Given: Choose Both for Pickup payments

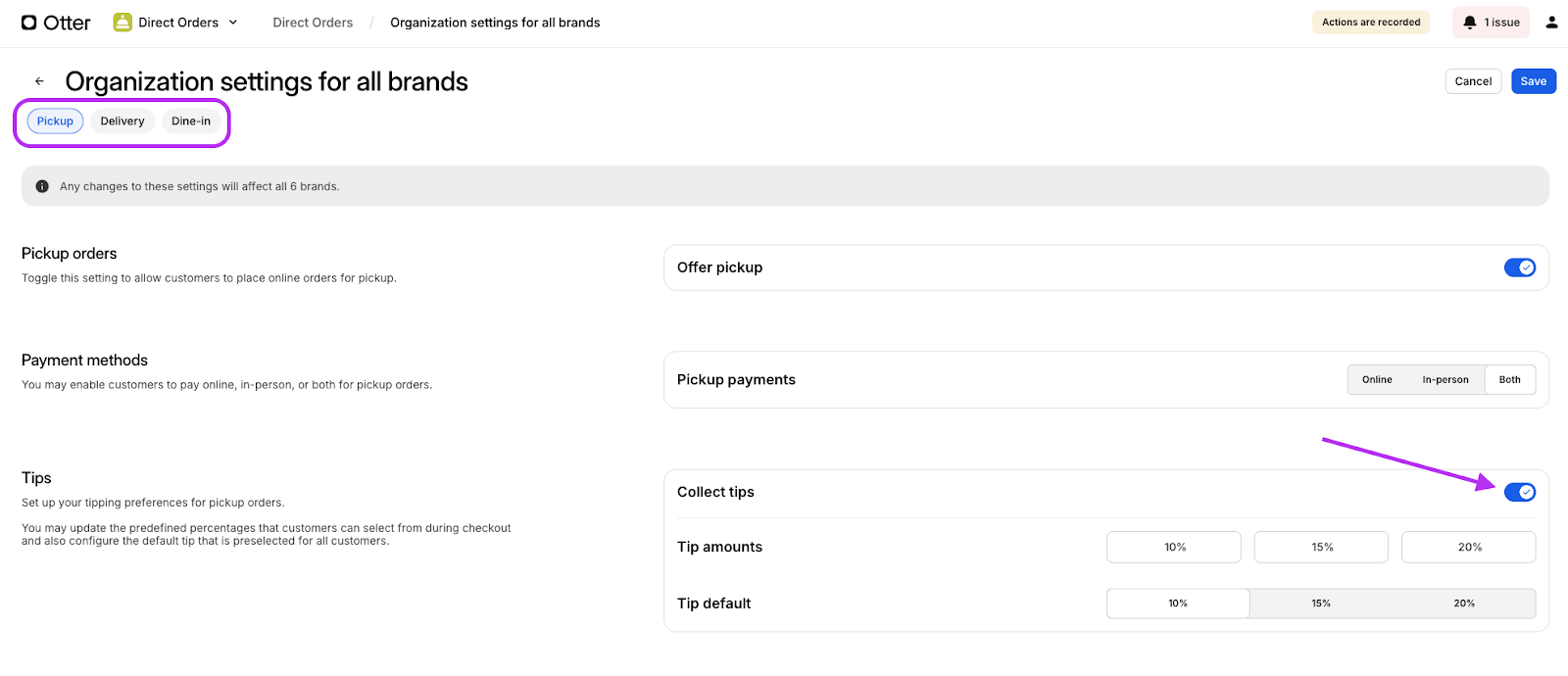Looking at the screenshot, I should click(1509, 380).
